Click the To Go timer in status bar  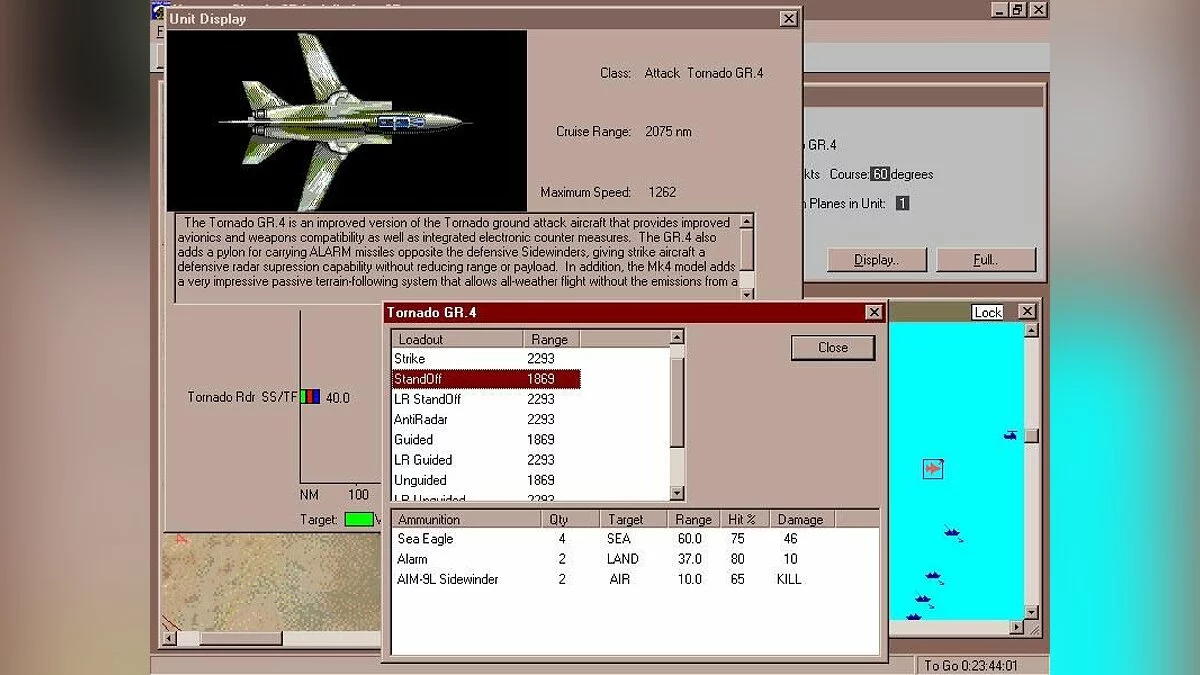971,665
